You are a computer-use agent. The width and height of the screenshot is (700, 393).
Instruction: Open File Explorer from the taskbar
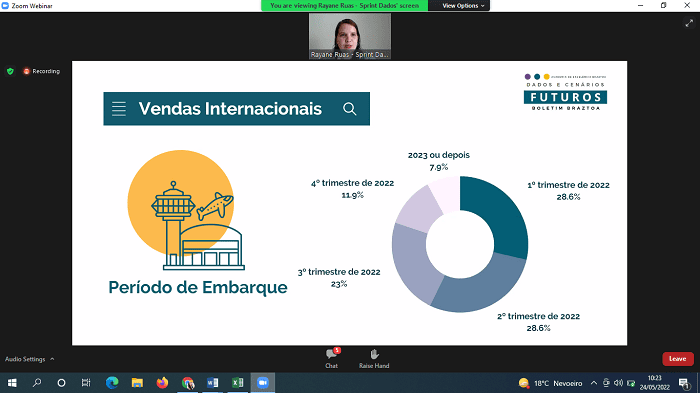coord(137,383)
